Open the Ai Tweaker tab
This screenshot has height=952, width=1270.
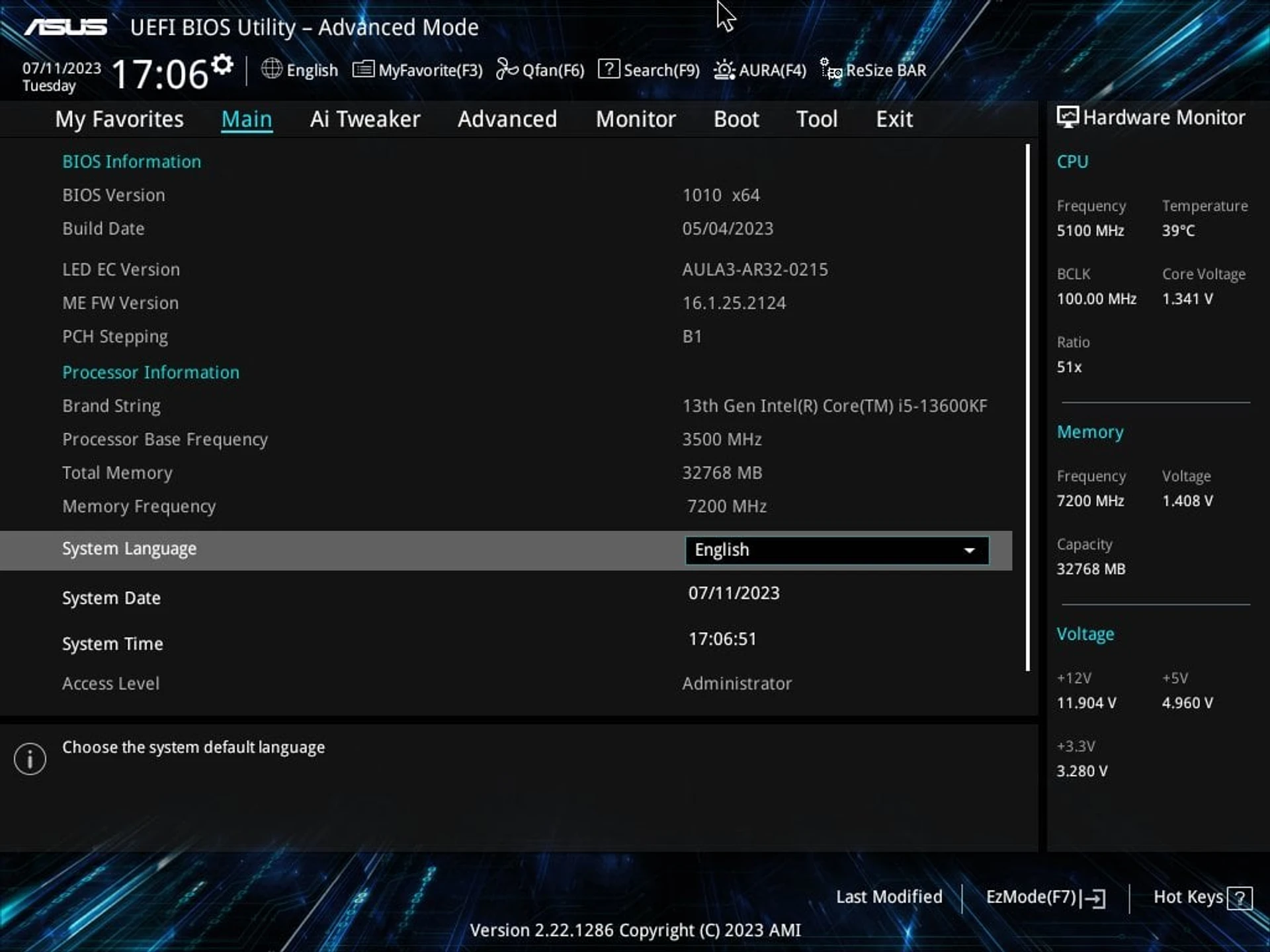pos(365,120)
